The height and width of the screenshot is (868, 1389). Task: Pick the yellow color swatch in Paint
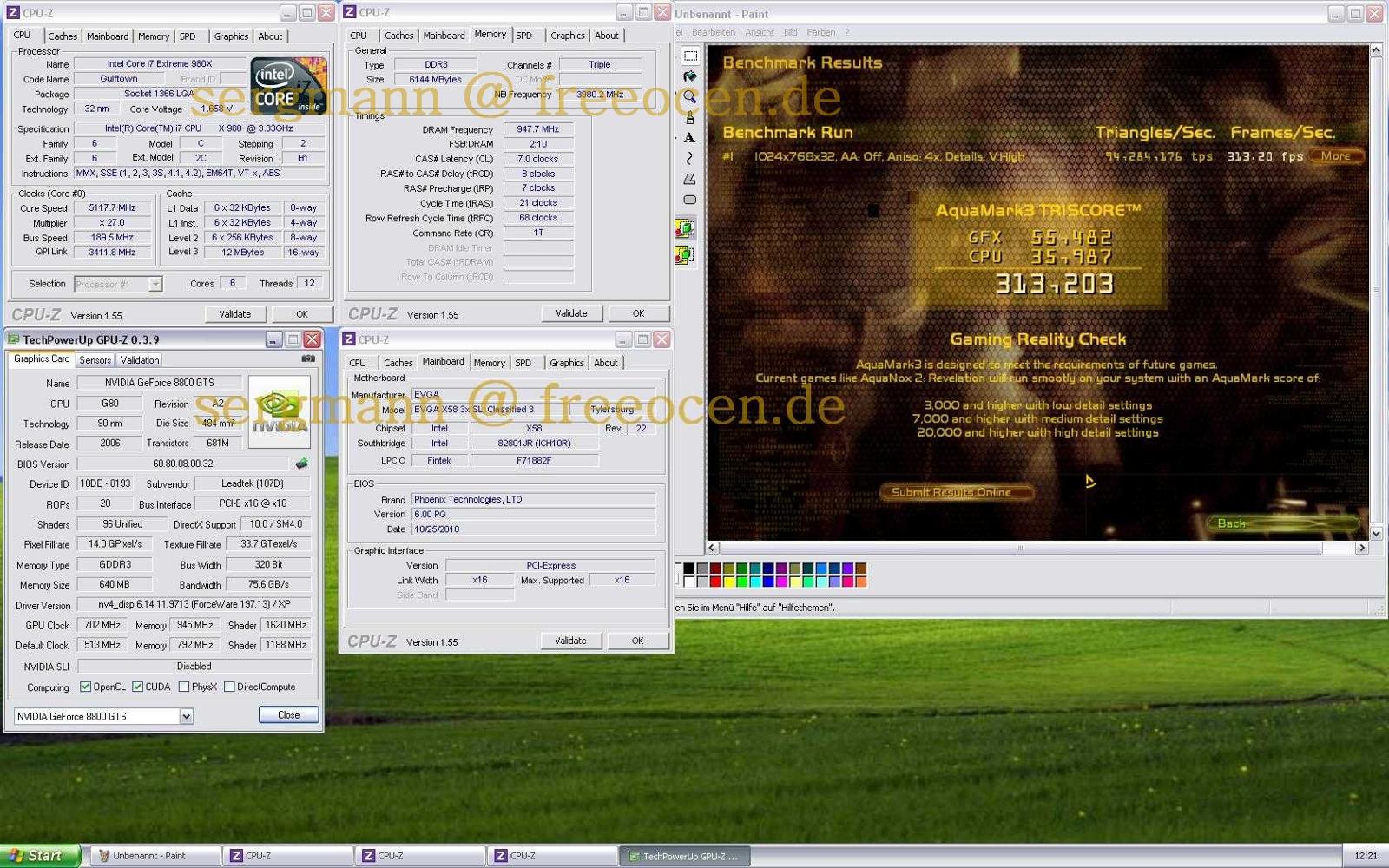click(729, 582)
